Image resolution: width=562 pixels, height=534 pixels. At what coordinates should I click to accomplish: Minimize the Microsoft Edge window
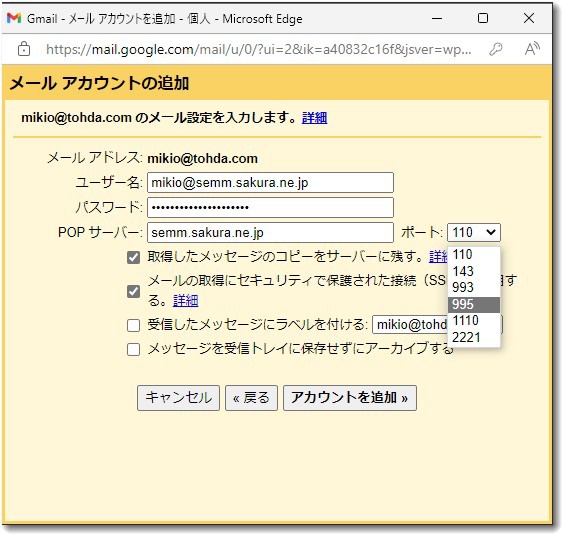437,18
